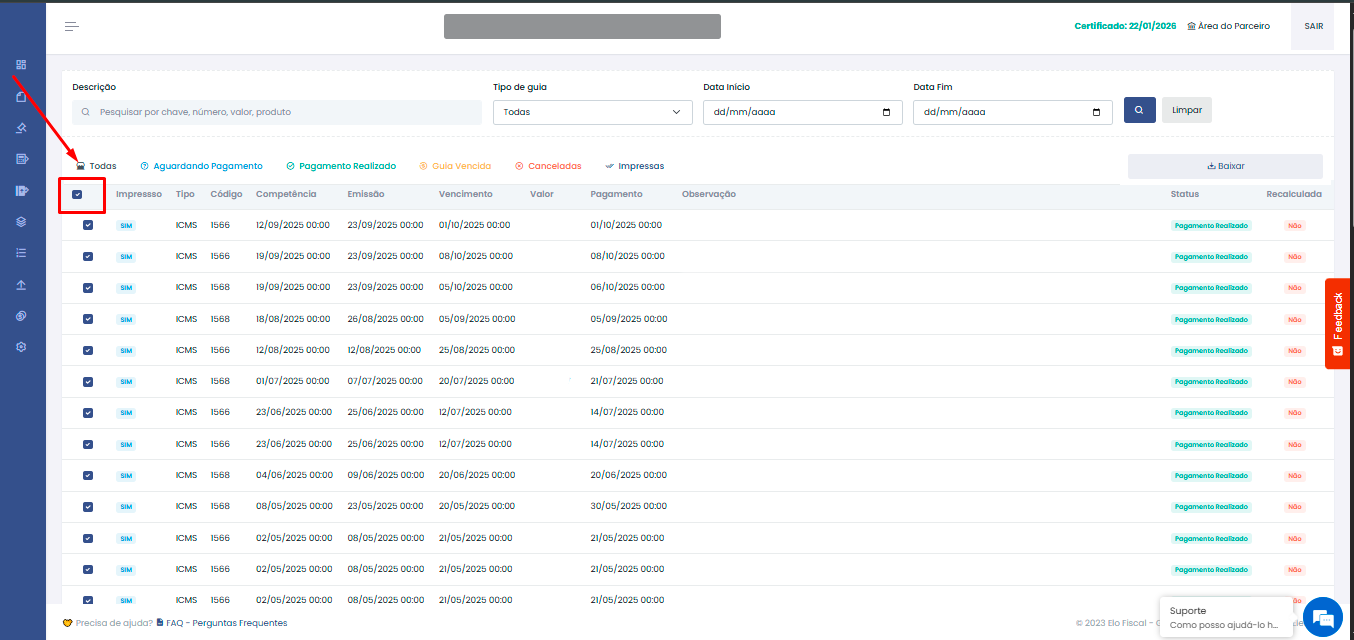1354x640 pixels.
Task: Click the upload arrow sidebar icon
Action: point(21,285)
